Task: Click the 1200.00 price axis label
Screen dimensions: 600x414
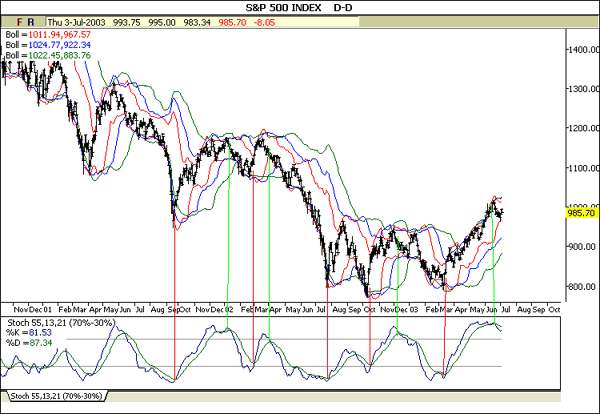Action: point(584,128)
